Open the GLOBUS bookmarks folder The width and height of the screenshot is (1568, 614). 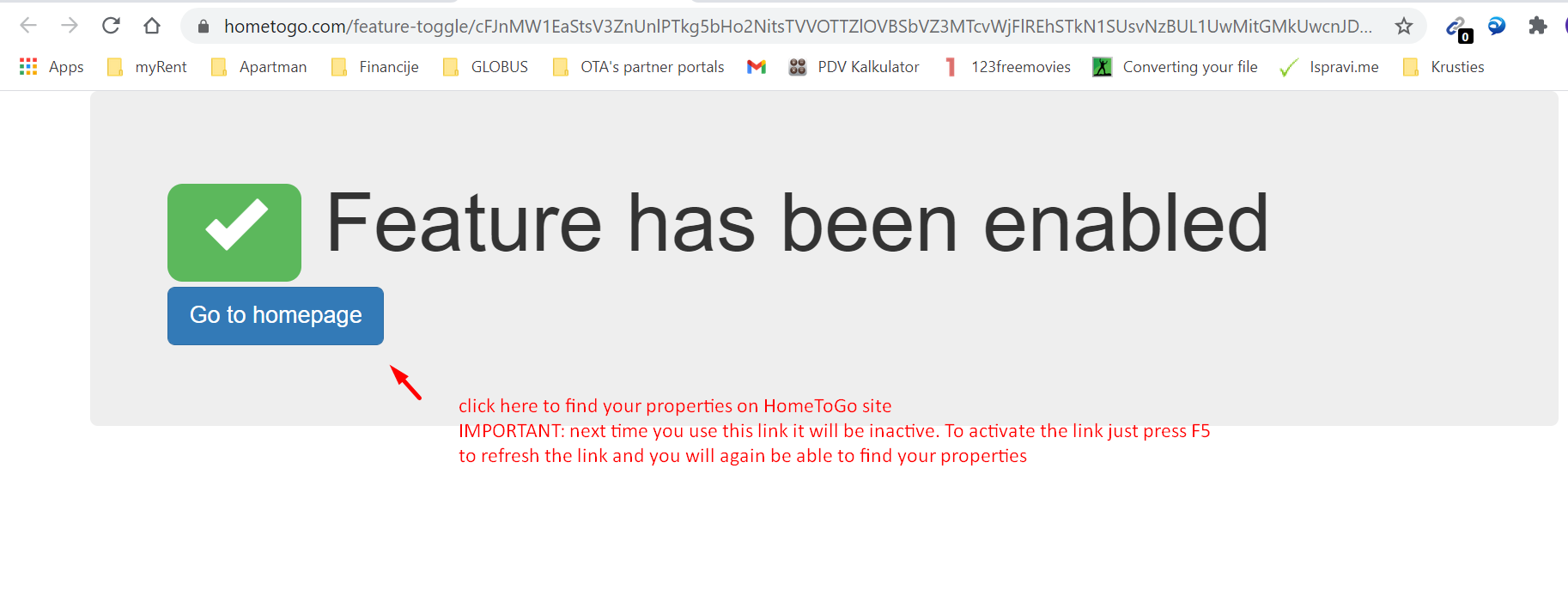pos(485,67)
